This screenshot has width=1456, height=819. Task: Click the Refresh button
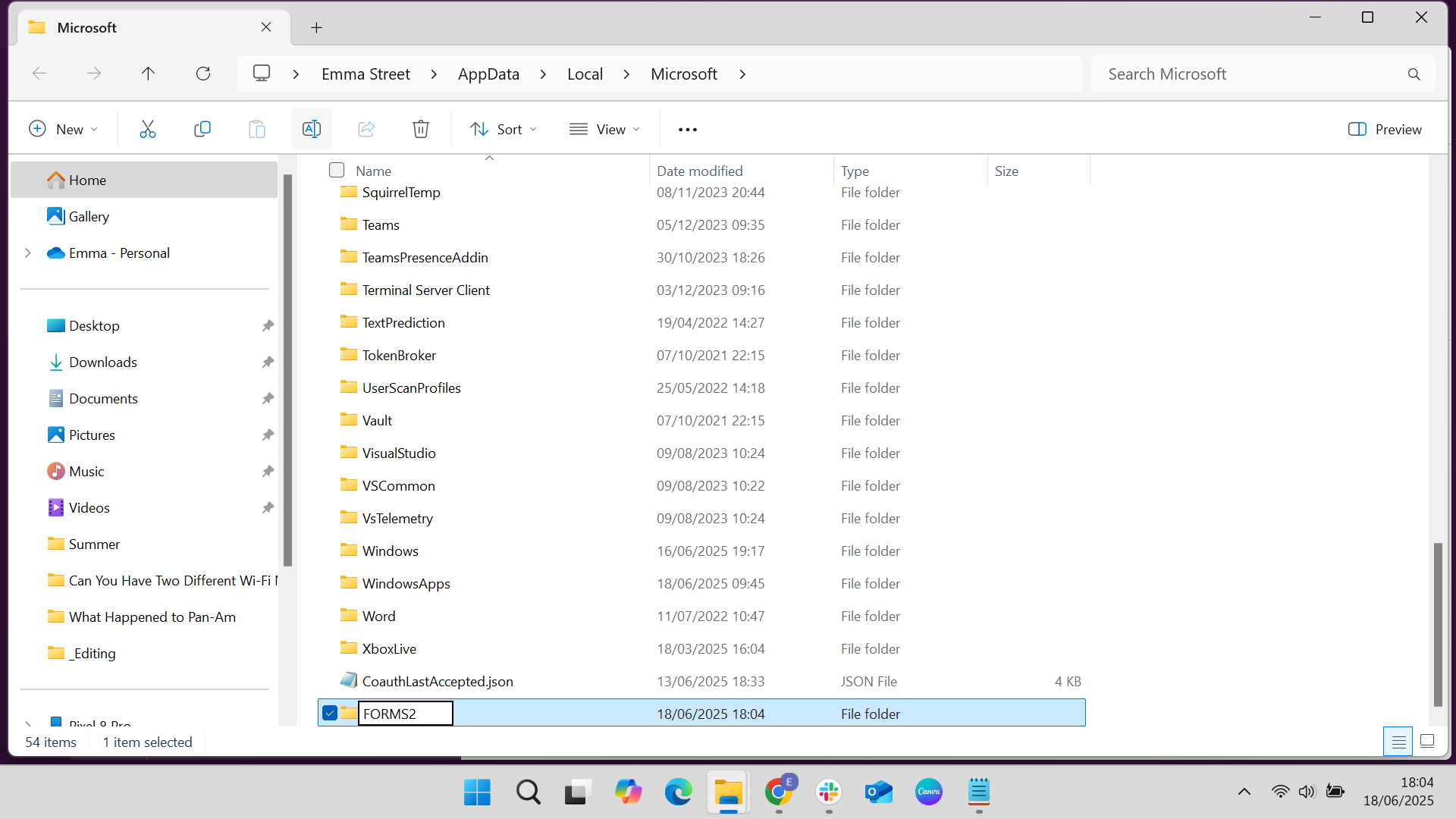202,74
